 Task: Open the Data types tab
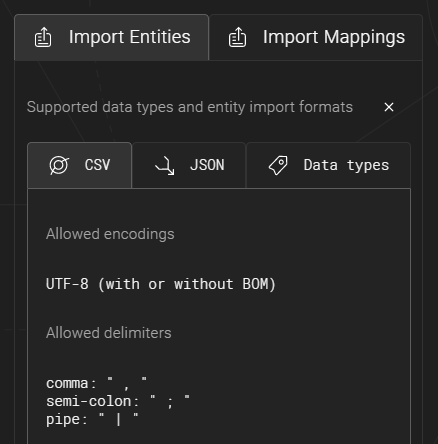(328, 165)
